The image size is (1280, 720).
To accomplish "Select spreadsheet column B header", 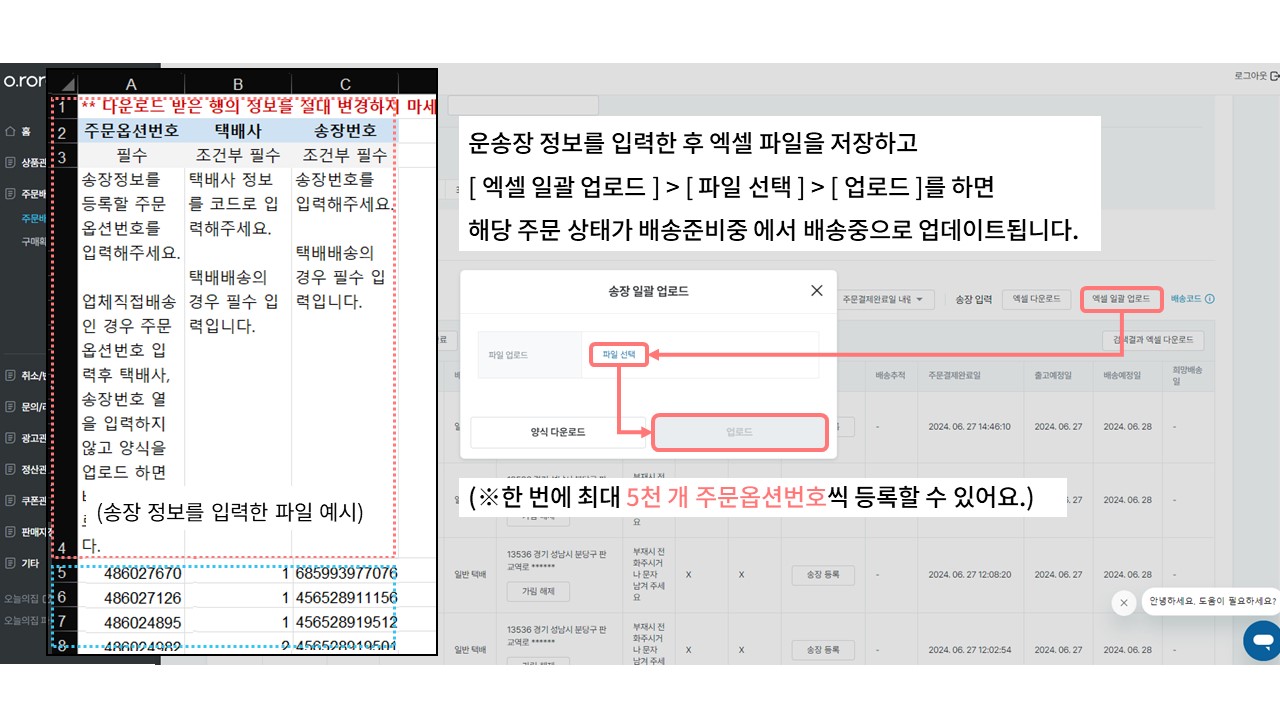I will (238, 84).
